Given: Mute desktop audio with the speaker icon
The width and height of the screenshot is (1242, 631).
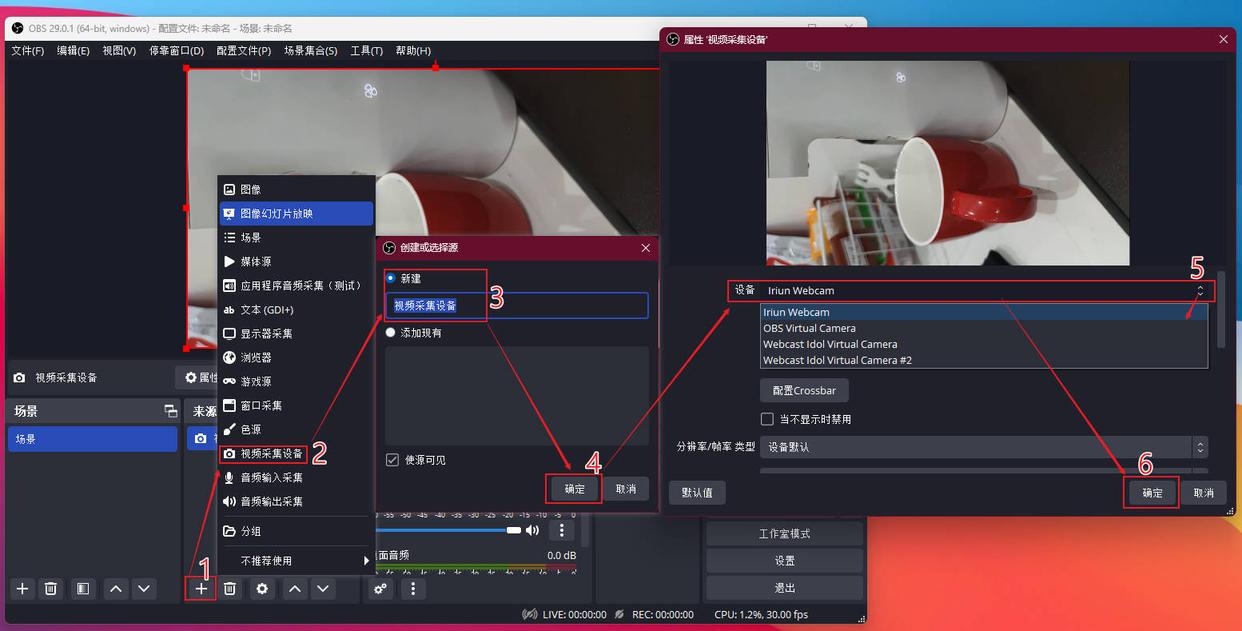Looking at the screenshot, I should (533, 530).
